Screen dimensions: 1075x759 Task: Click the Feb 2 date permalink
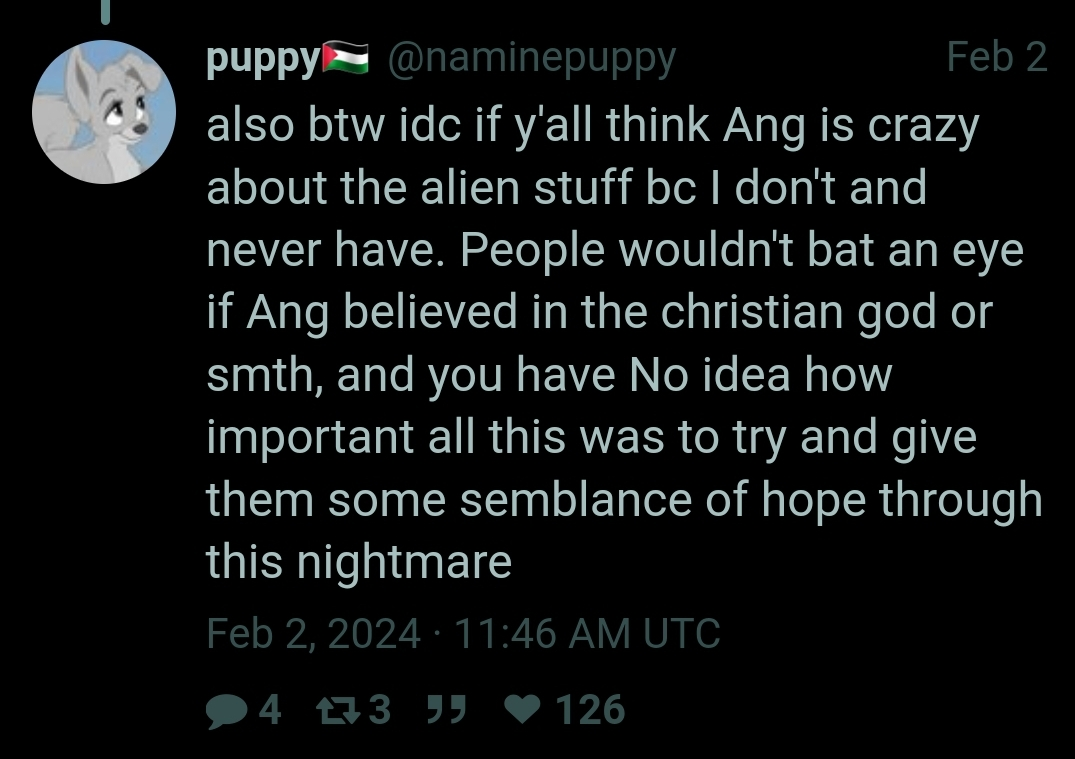[x=997, y=57]
